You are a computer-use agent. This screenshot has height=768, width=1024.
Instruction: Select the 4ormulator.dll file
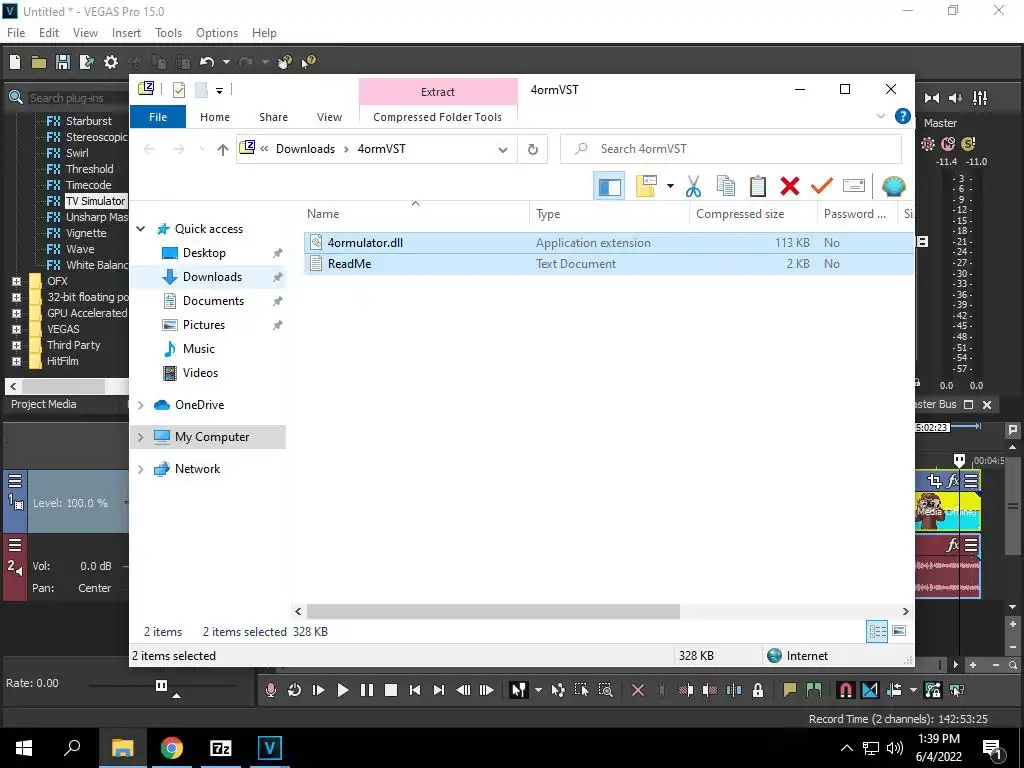(x=608, y=243)
